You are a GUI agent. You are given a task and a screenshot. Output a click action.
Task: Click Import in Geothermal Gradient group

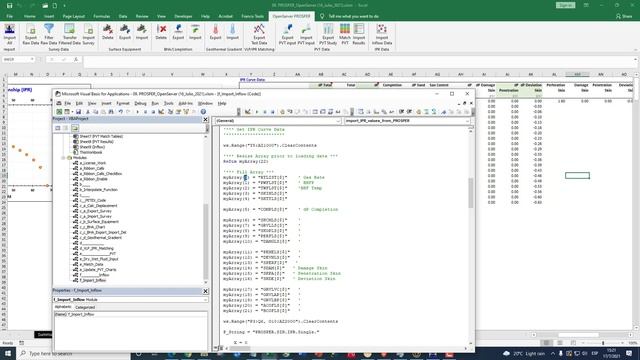click(233, 32)
